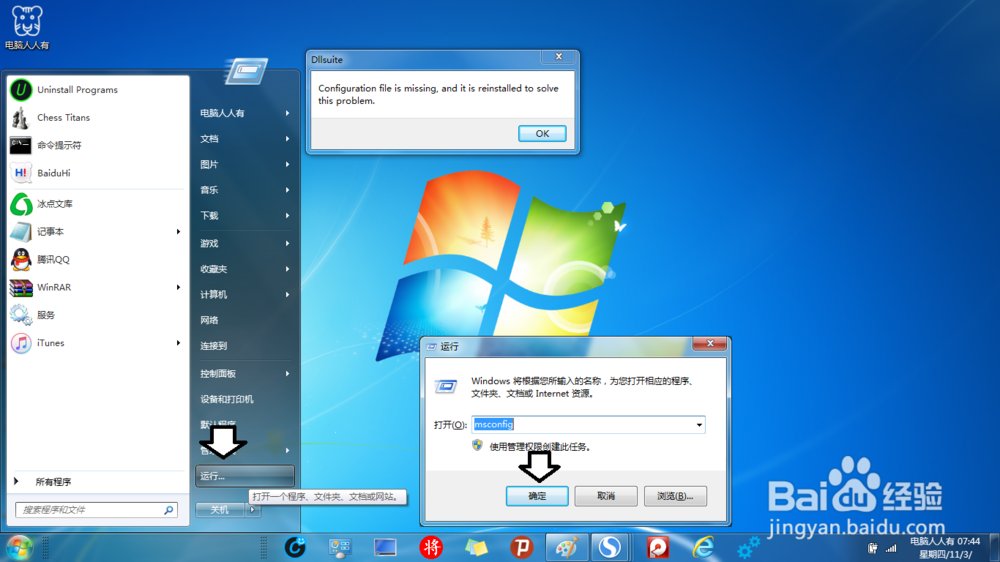Open 游戏 games menu item
Image resolution: width=1000 pixels, height=562 pixels.
[245, 244]
